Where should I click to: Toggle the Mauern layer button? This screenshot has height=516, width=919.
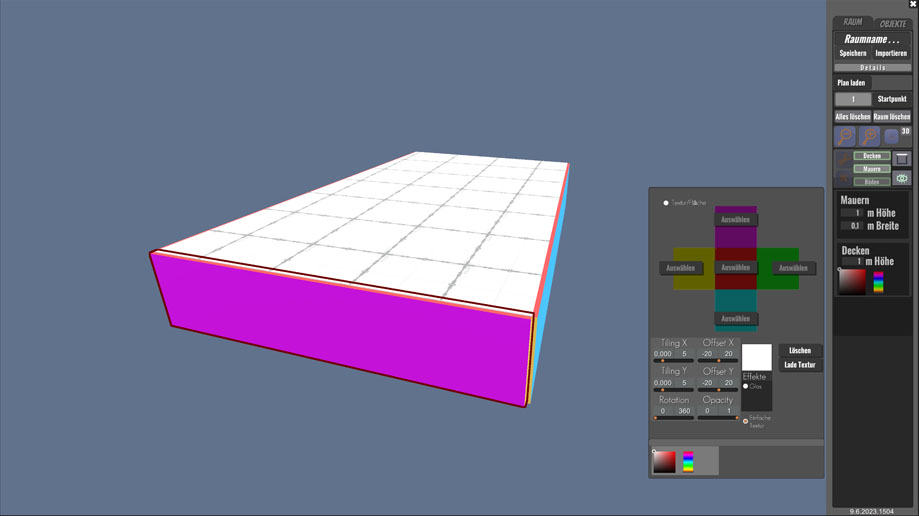pyautogui.click(x=872, y=169)
